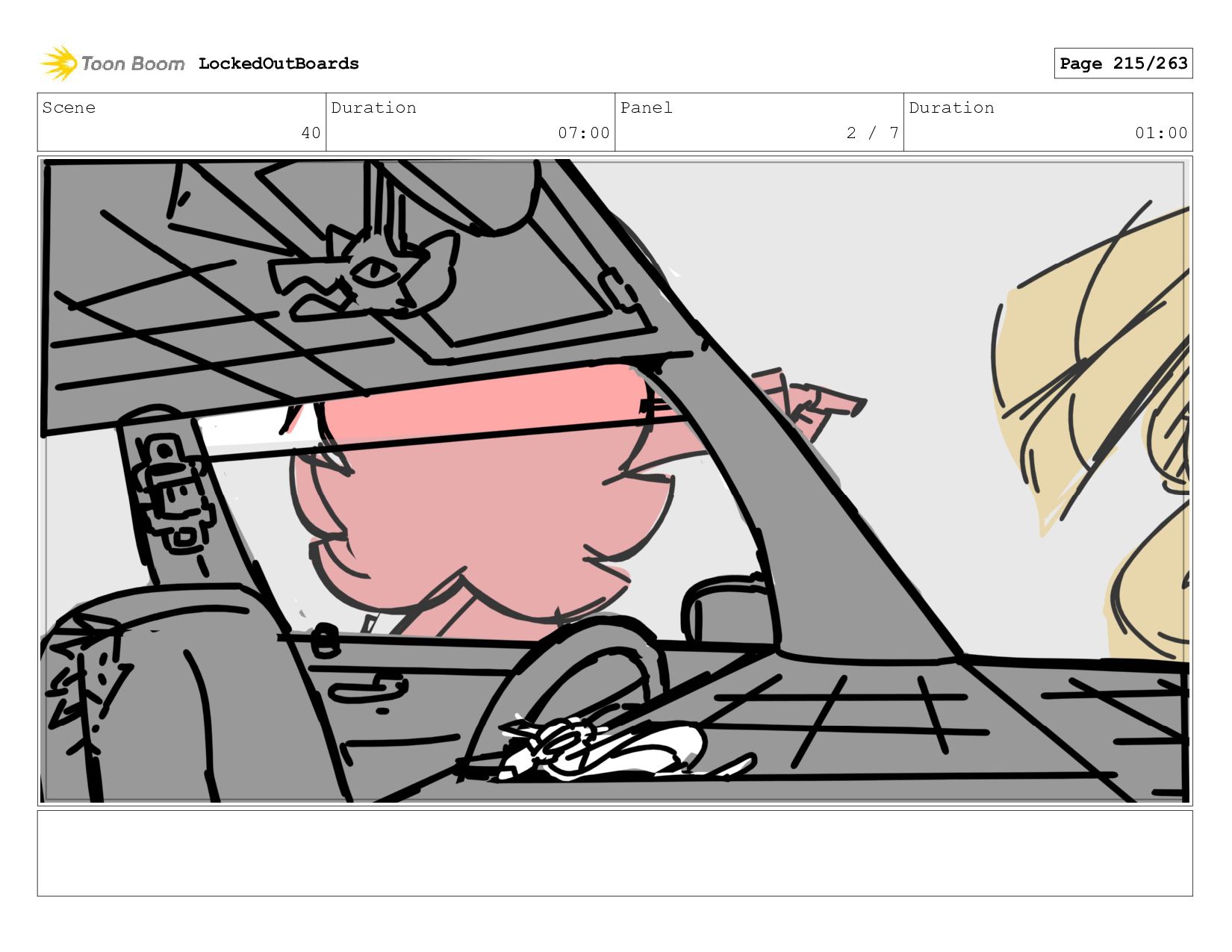The width and height of the screenshot is (1232, 952).
Task: Click the Page 215/263 indicator
Action: [1123, 63]
